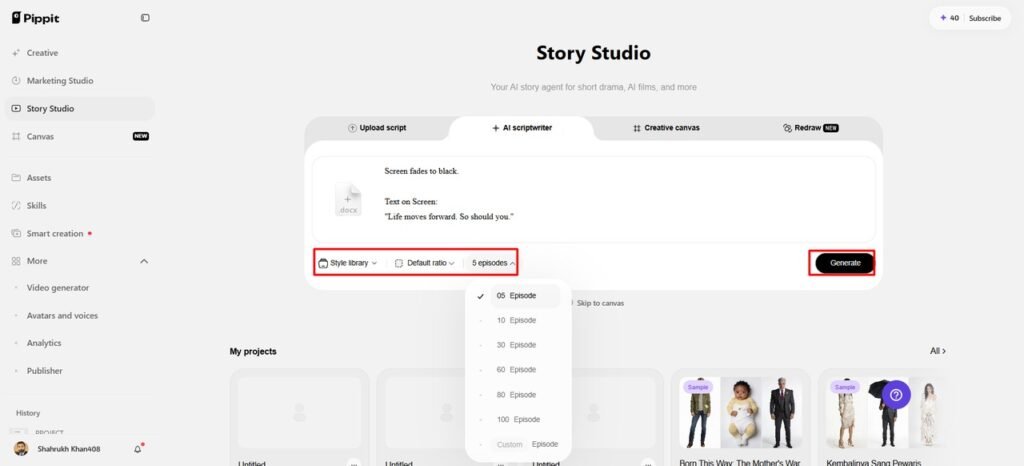The height and width of the screenshot is (466, 1024).
Task: Open Publisher
Action: click(x=80, y=371)
